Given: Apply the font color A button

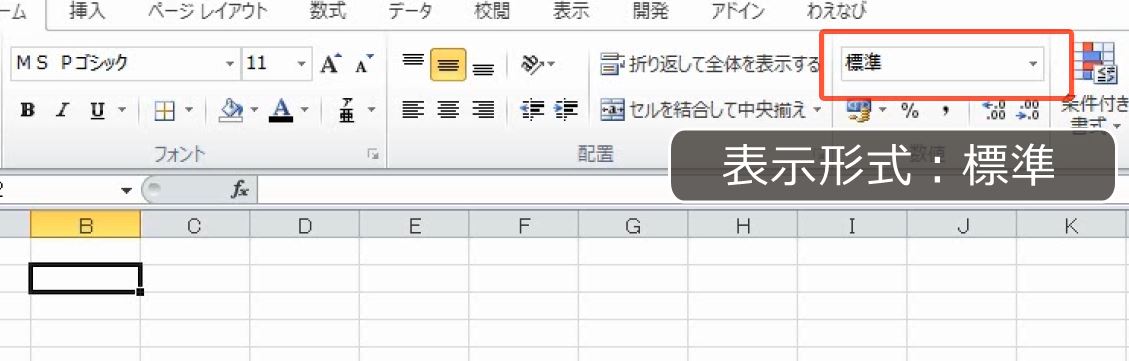Looking at the screenshot, I should pyautogui.click(x=281, y=110).
